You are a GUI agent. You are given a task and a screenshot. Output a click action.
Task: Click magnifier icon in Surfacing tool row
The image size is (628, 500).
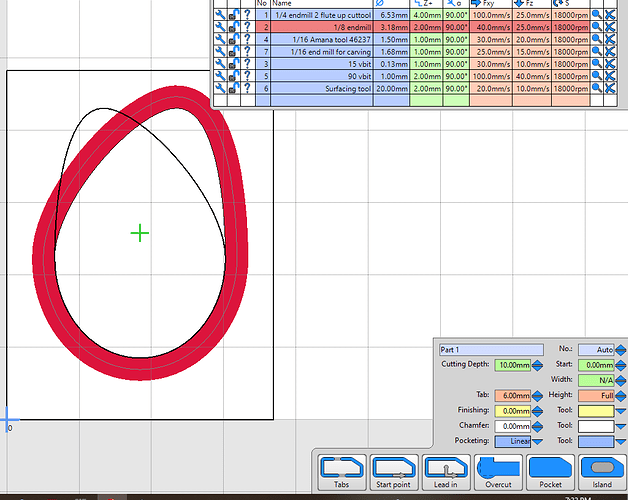tap(595, 88)
